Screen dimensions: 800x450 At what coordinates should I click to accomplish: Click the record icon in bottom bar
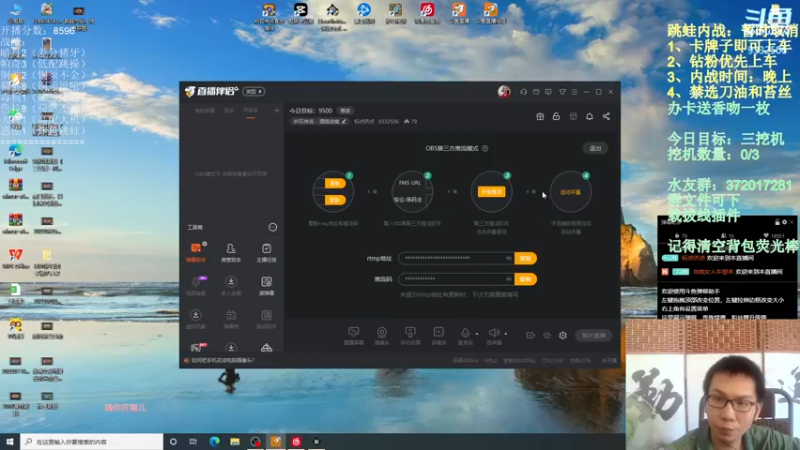pyautogui.click(x=530, y=336)
